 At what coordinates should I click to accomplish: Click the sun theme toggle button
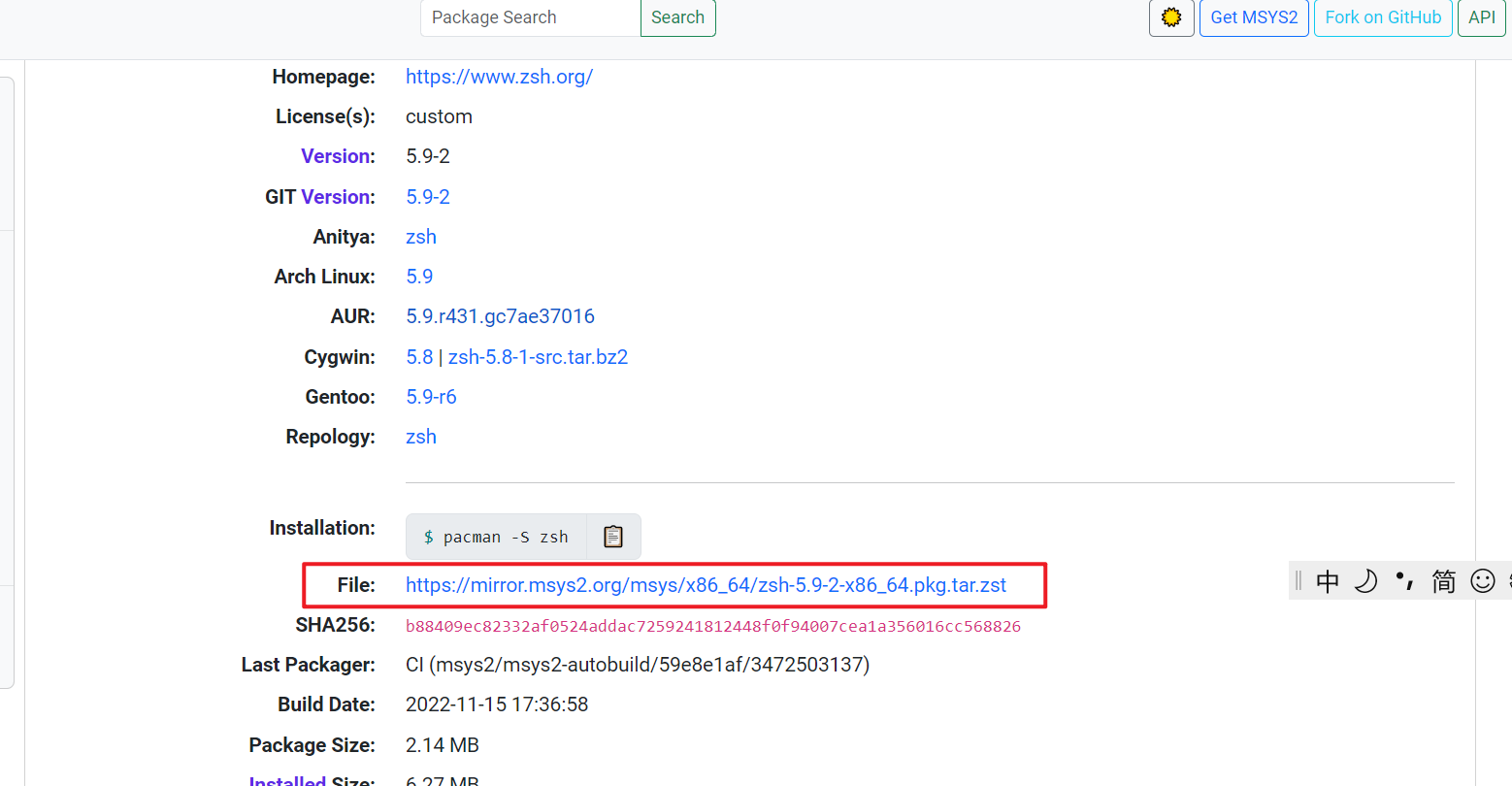pyautogui.click(x=1171, y=17)
